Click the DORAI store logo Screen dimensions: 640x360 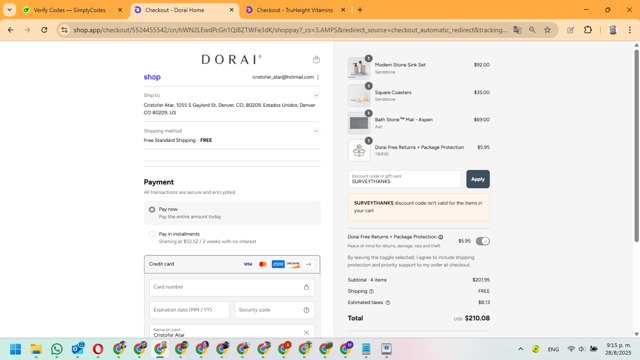[x=231, y=60]
